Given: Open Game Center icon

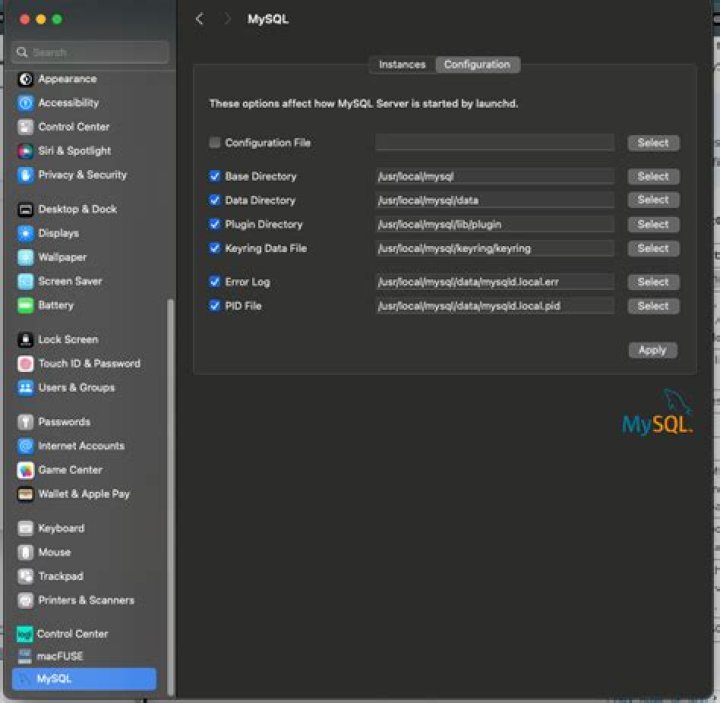Looking at the screenshot, I should pyautogui.click(x=26, y=470).
